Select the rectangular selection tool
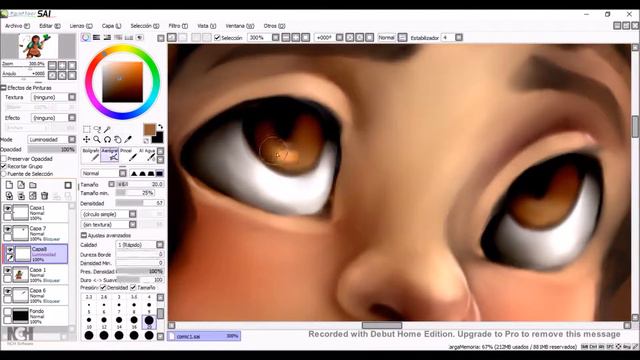640x360 pixels. [87, 129]
